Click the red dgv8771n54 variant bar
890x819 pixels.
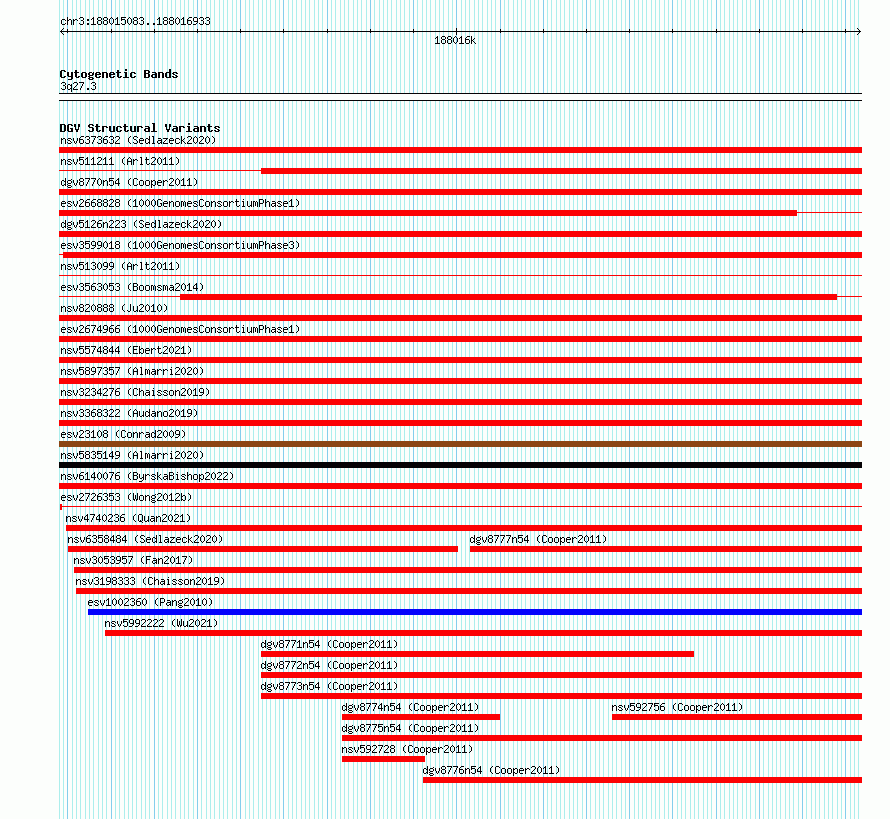(477, 654)
